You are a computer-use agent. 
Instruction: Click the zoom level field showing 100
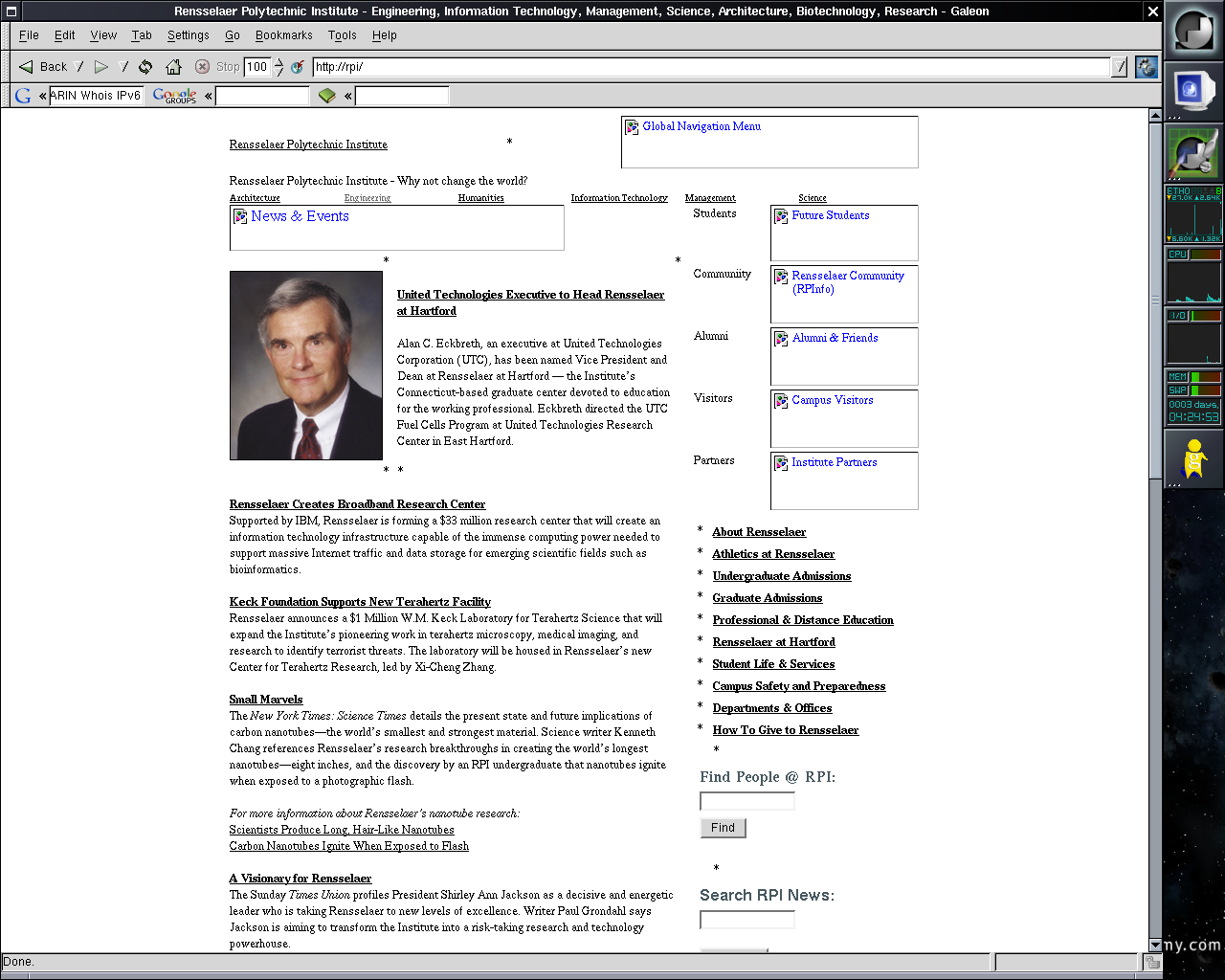pos(257,67)
